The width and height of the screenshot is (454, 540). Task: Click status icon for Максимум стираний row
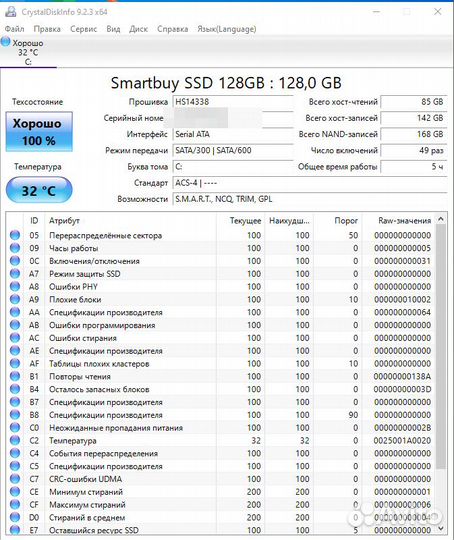(x=15, y=505)
